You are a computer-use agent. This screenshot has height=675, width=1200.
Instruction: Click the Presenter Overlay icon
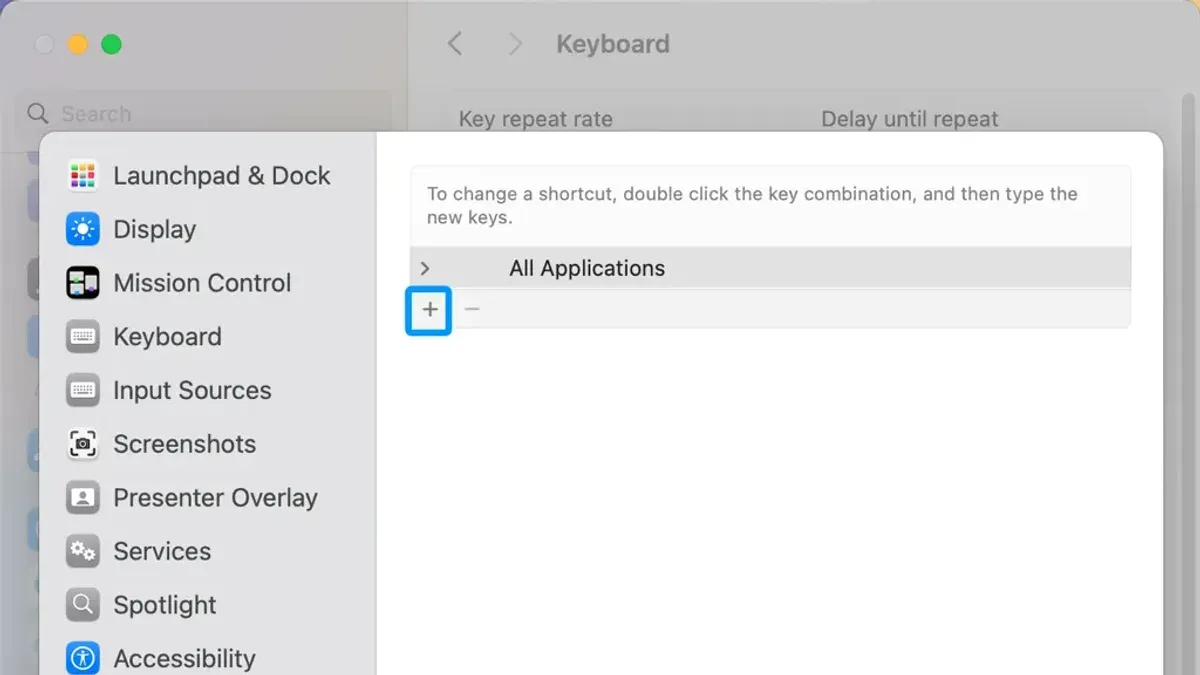coord(83,498)
